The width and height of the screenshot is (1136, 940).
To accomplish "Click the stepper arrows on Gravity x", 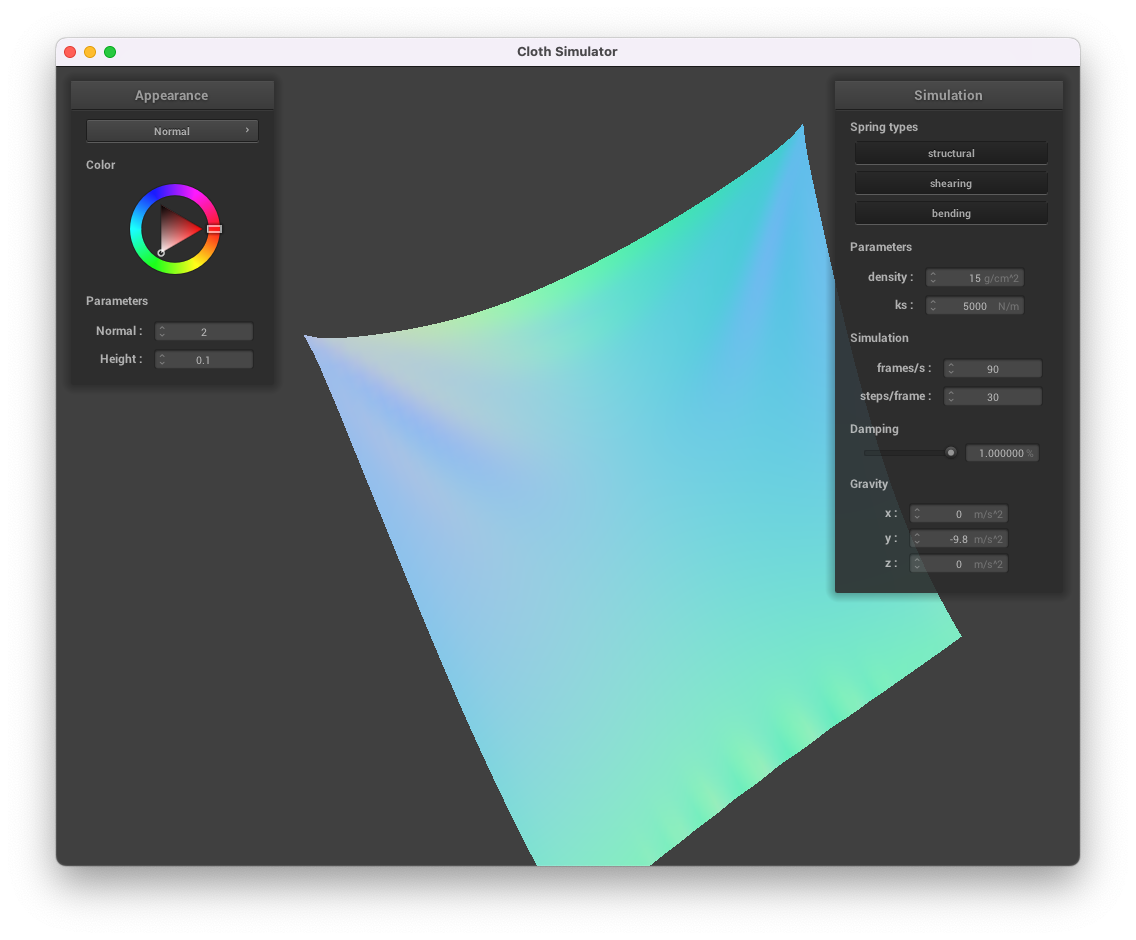I will [917, 514].
